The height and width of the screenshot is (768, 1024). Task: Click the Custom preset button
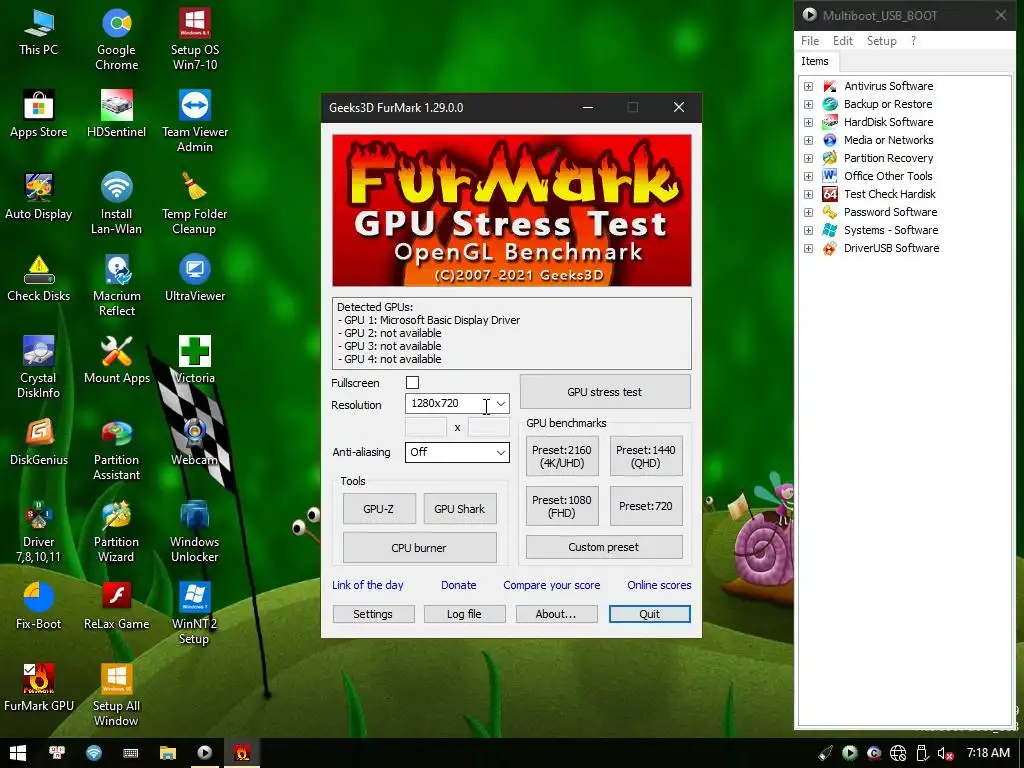click(x=604, y=547)
